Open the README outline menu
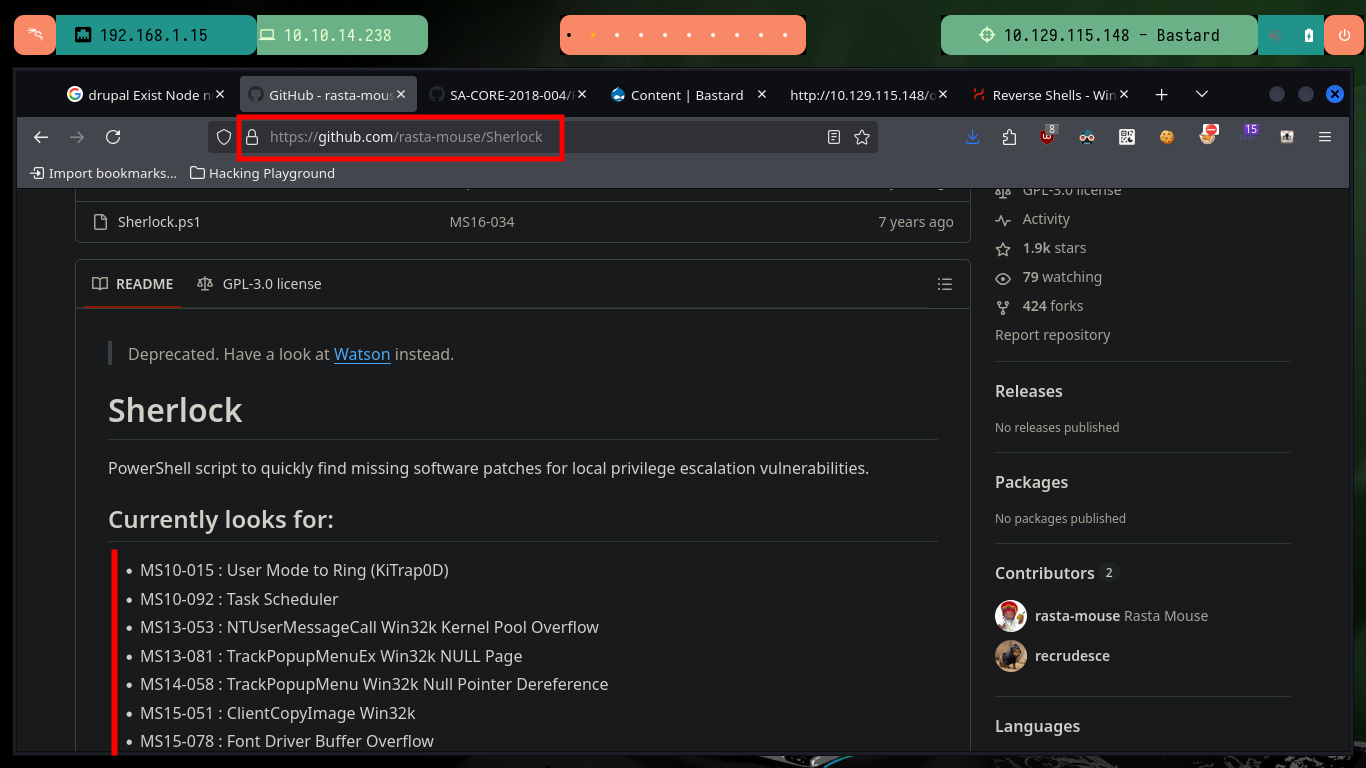The width and height of the screenshot is (1366, 768). click(944, 284)
